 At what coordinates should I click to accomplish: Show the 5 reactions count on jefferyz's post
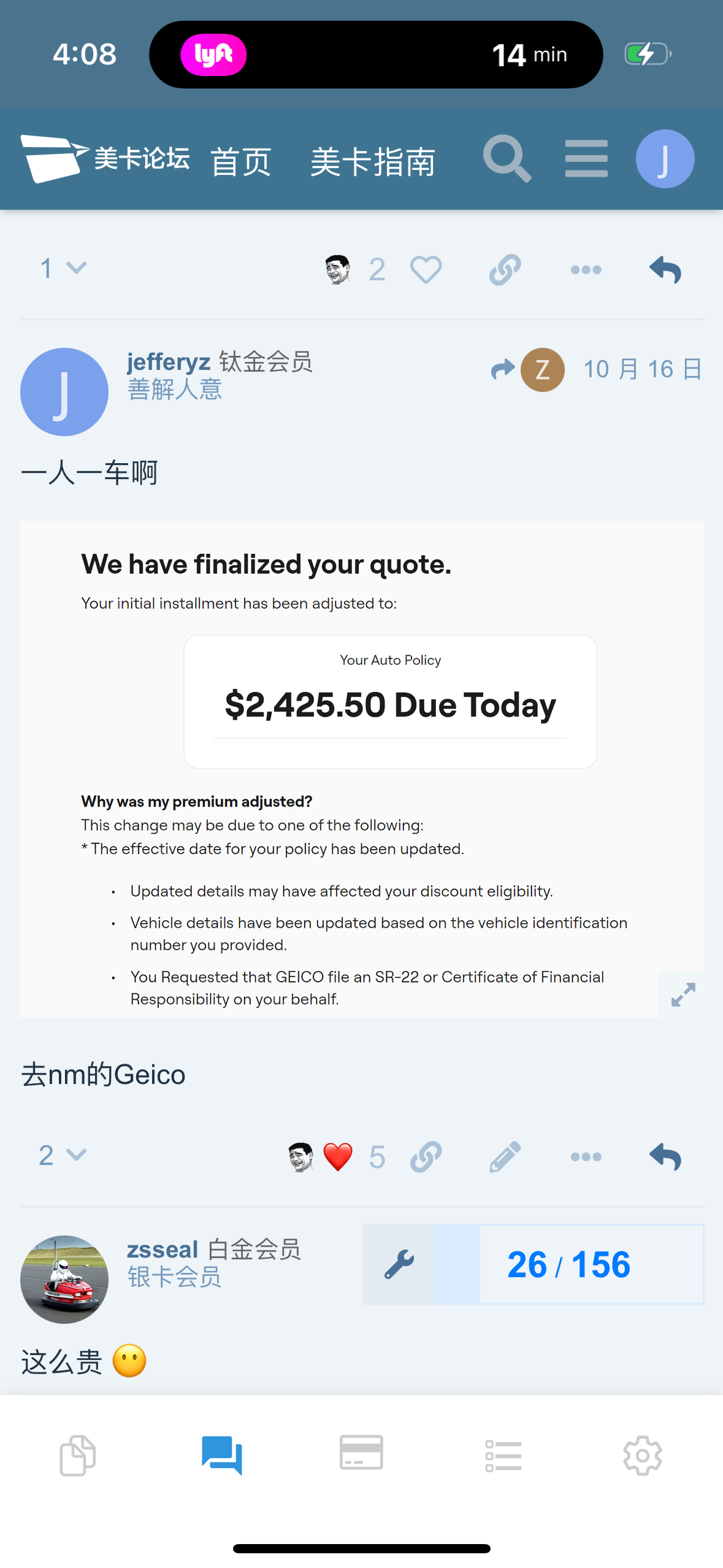[377, 1157]
